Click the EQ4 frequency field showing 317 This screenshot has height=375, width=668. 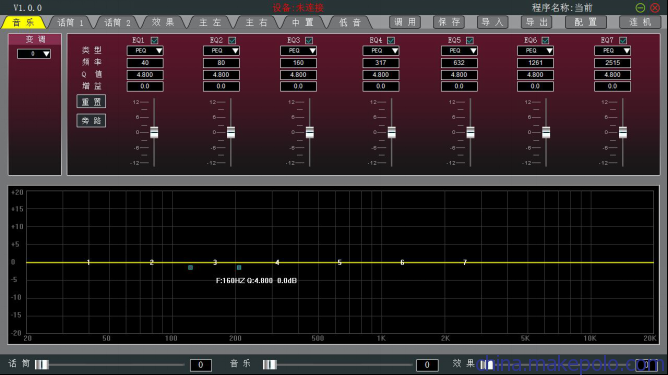(x=381, y=63)
